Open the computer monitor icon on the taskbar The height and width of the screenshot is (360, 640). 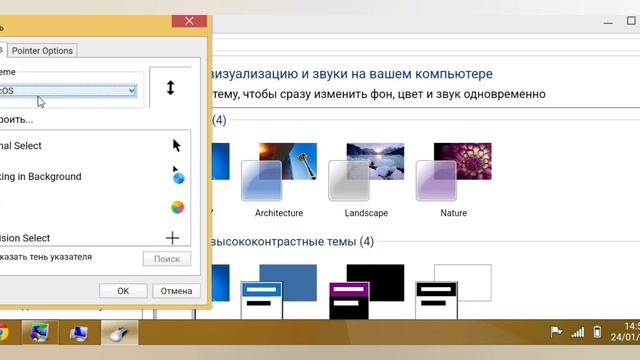(x=78, y=333)
